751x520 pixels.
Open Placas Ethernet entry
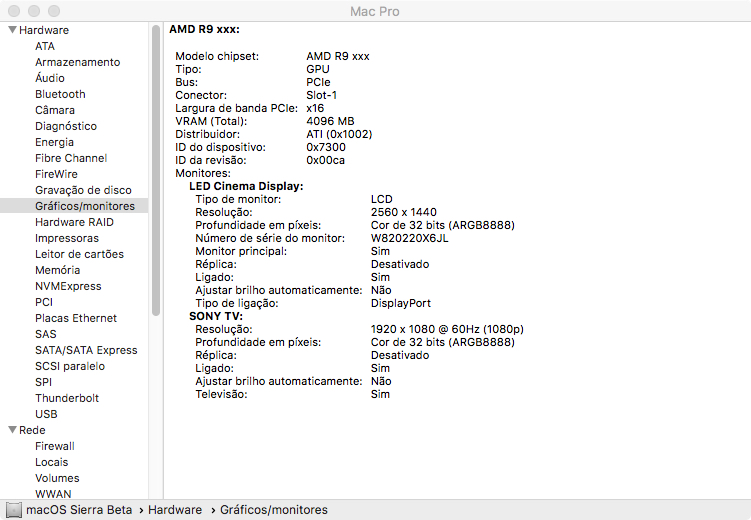(x=76, y=318)
